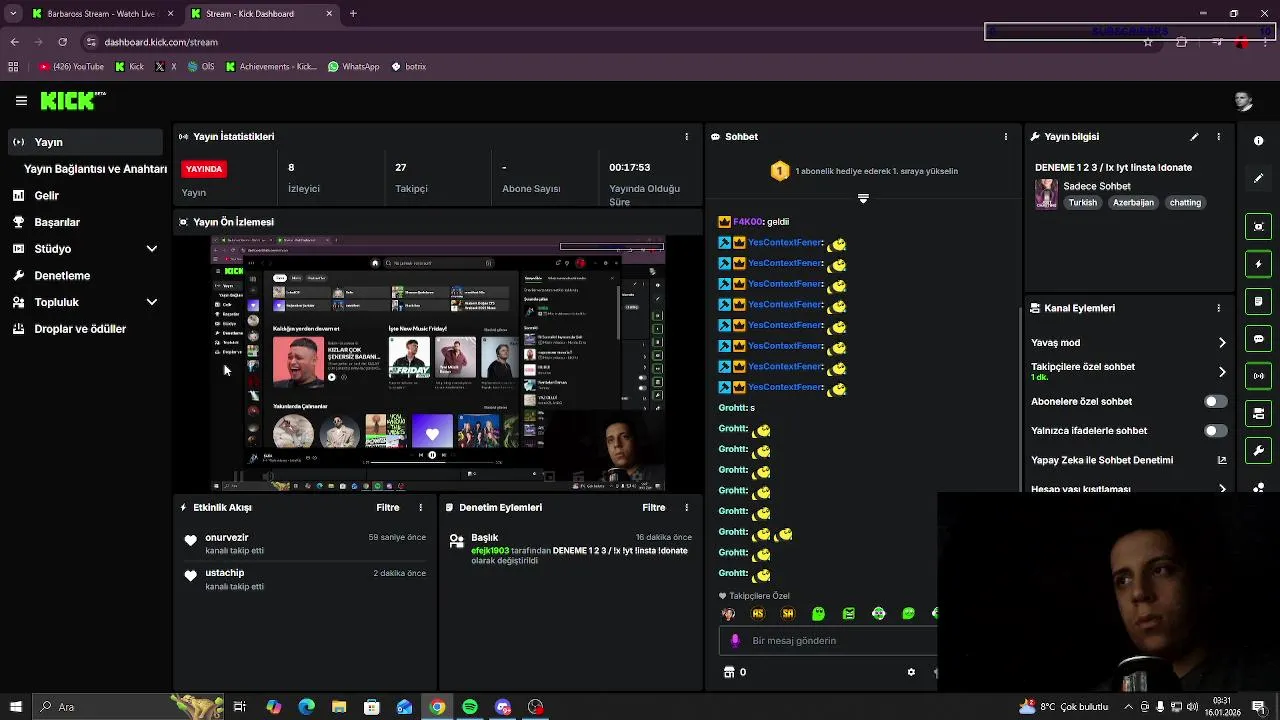Image resolution: width=1280 pixels, height=720 pixels.
Task: Open Achievements - Kick bookmark
Action: click(x=271, y=67)
